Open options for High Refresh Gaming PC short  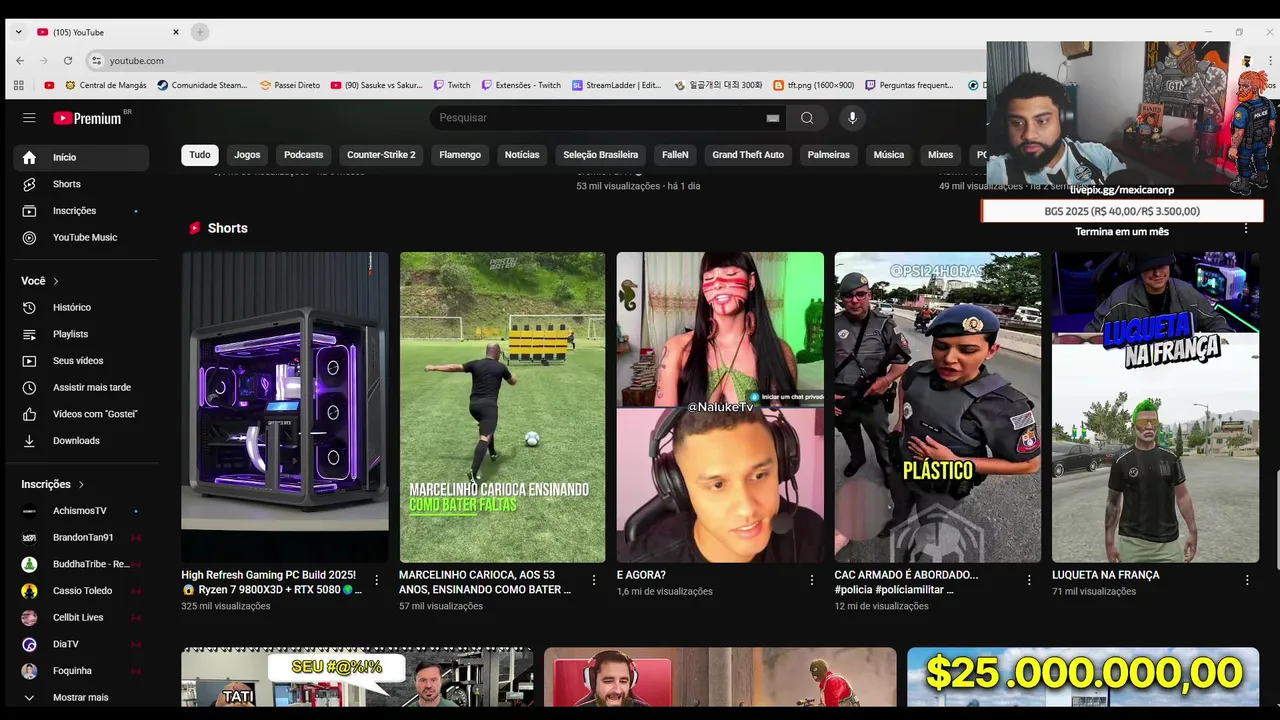376,580
